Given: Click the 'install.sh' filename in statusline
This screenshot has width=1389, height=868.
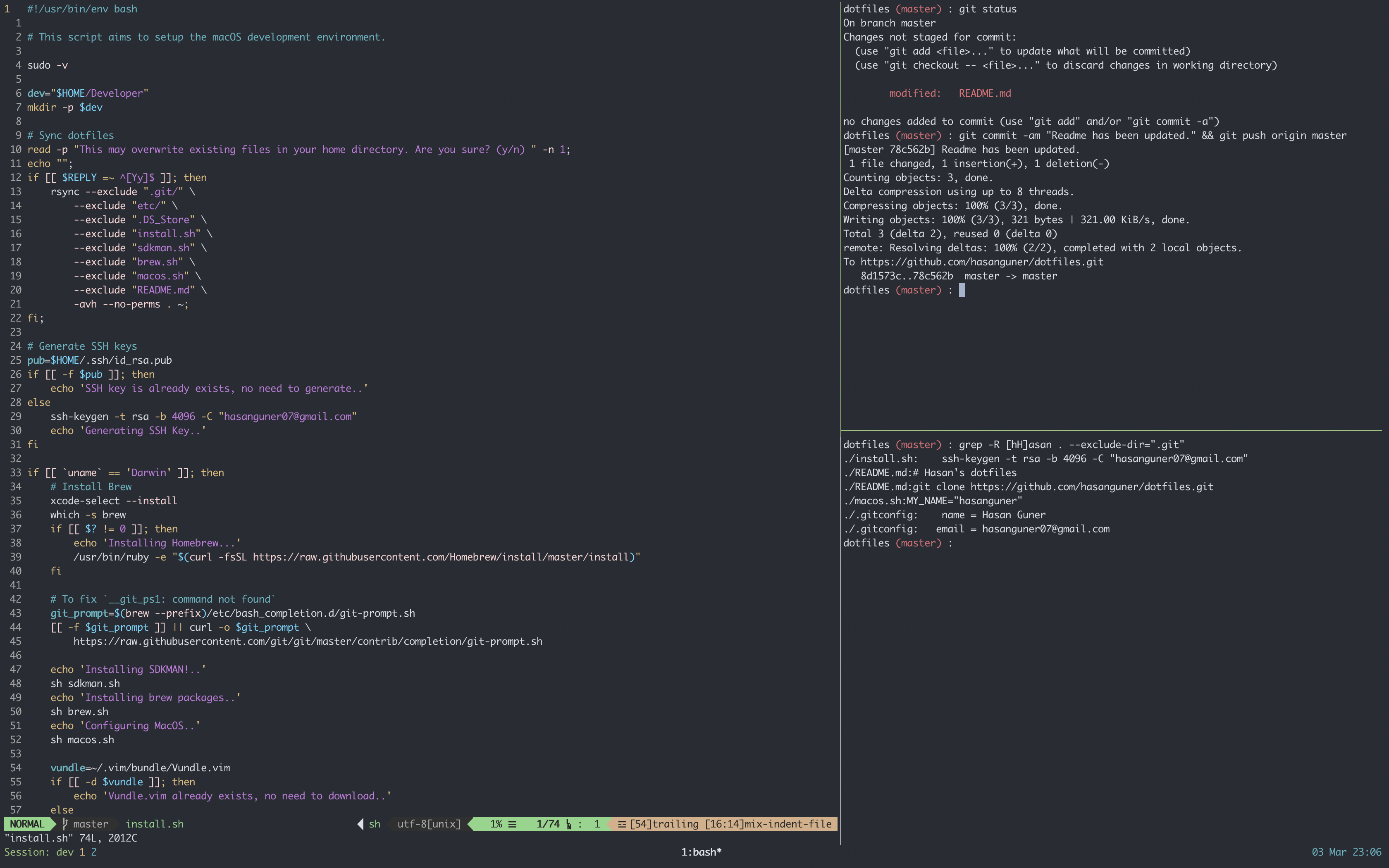Looking at the screenshot, I should [x=154, y=824].
